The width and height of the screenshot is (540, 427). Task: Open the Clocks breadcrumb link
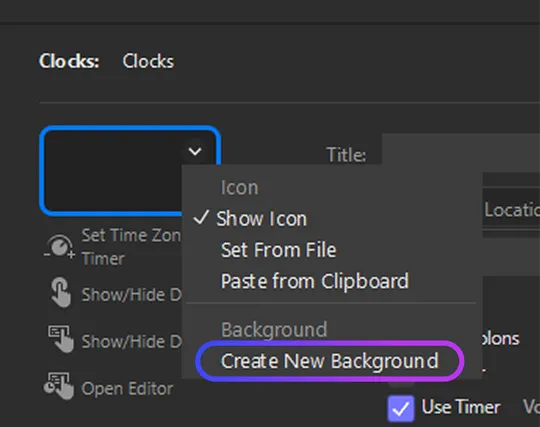pyautogui.click(x=148, y=61)
